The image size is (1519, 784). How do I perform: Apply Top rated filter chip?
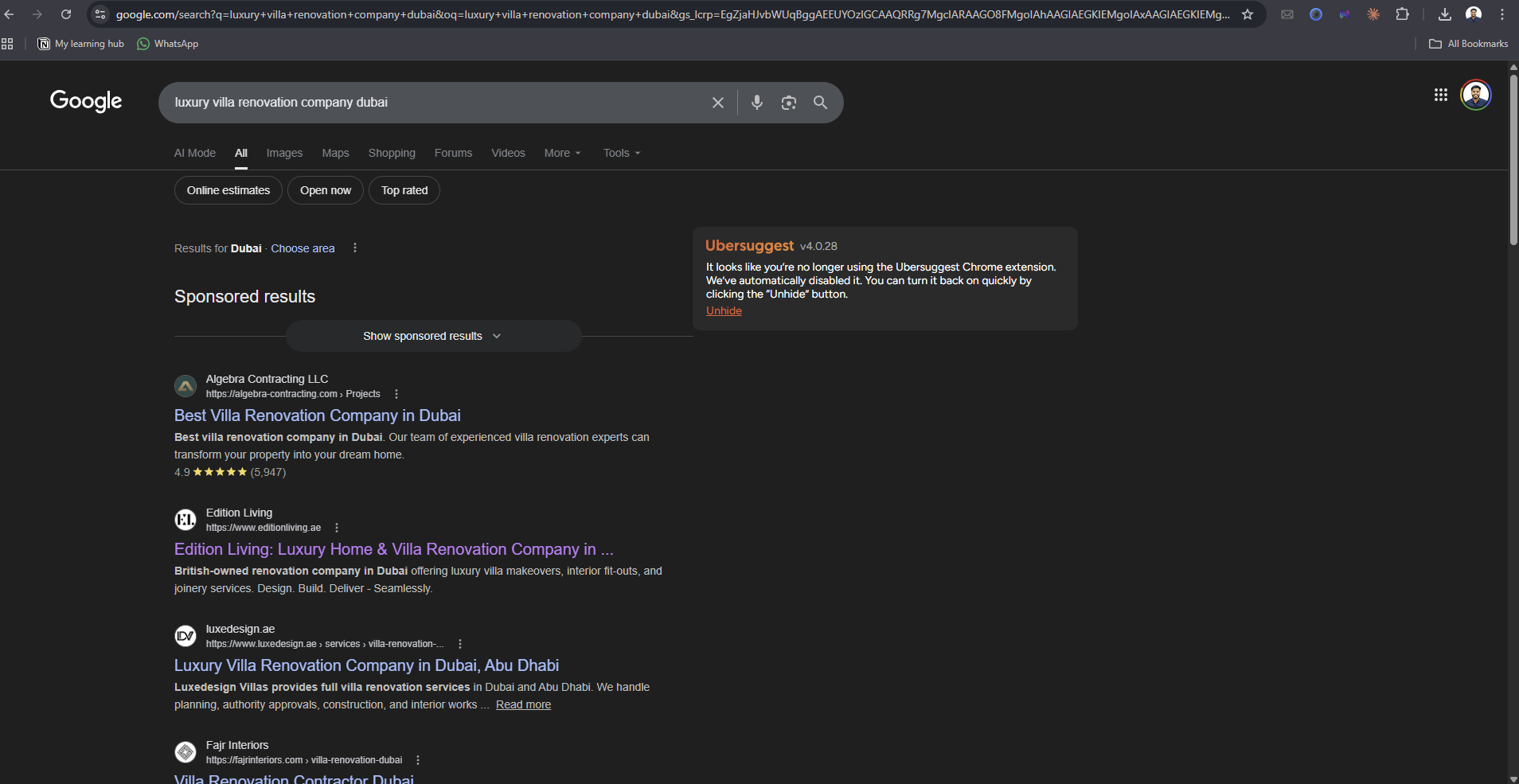click(x=404, y=190)
